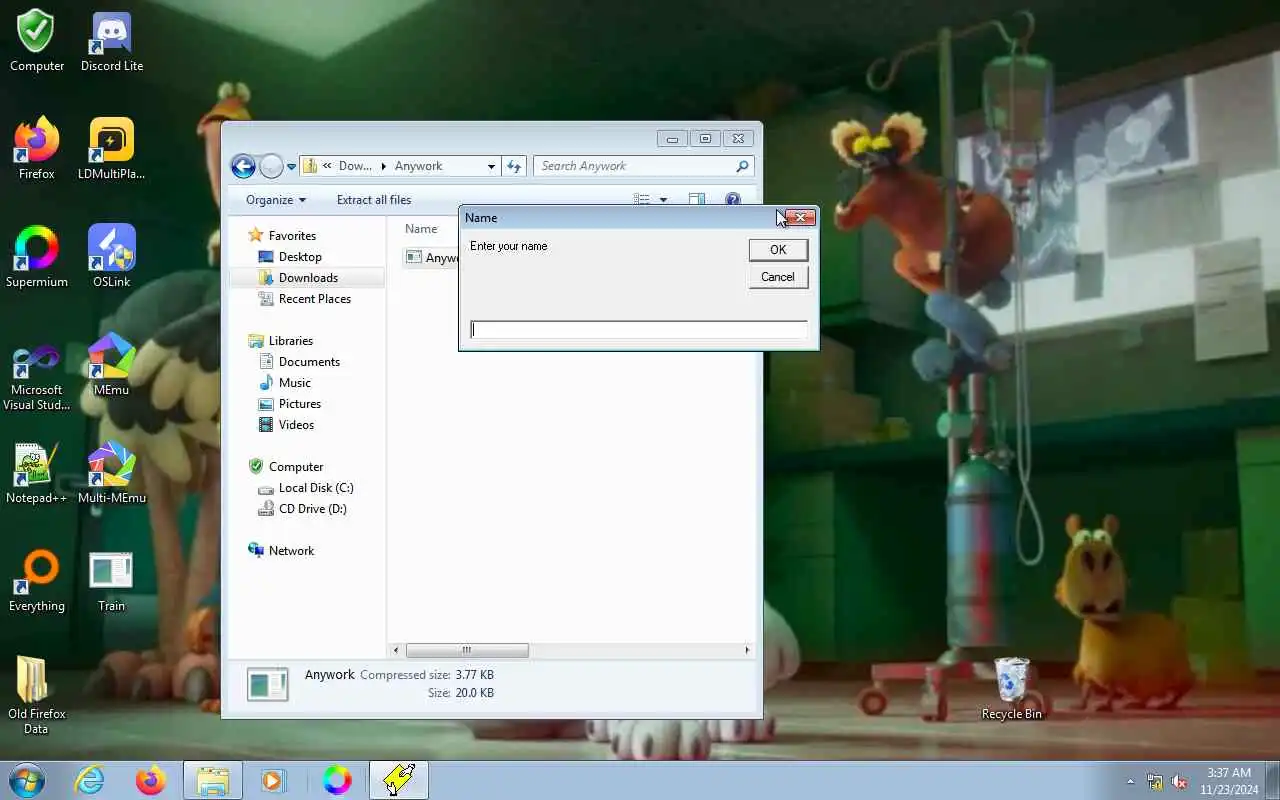Change view icon in Explorer toolbar

coord(642,200)
